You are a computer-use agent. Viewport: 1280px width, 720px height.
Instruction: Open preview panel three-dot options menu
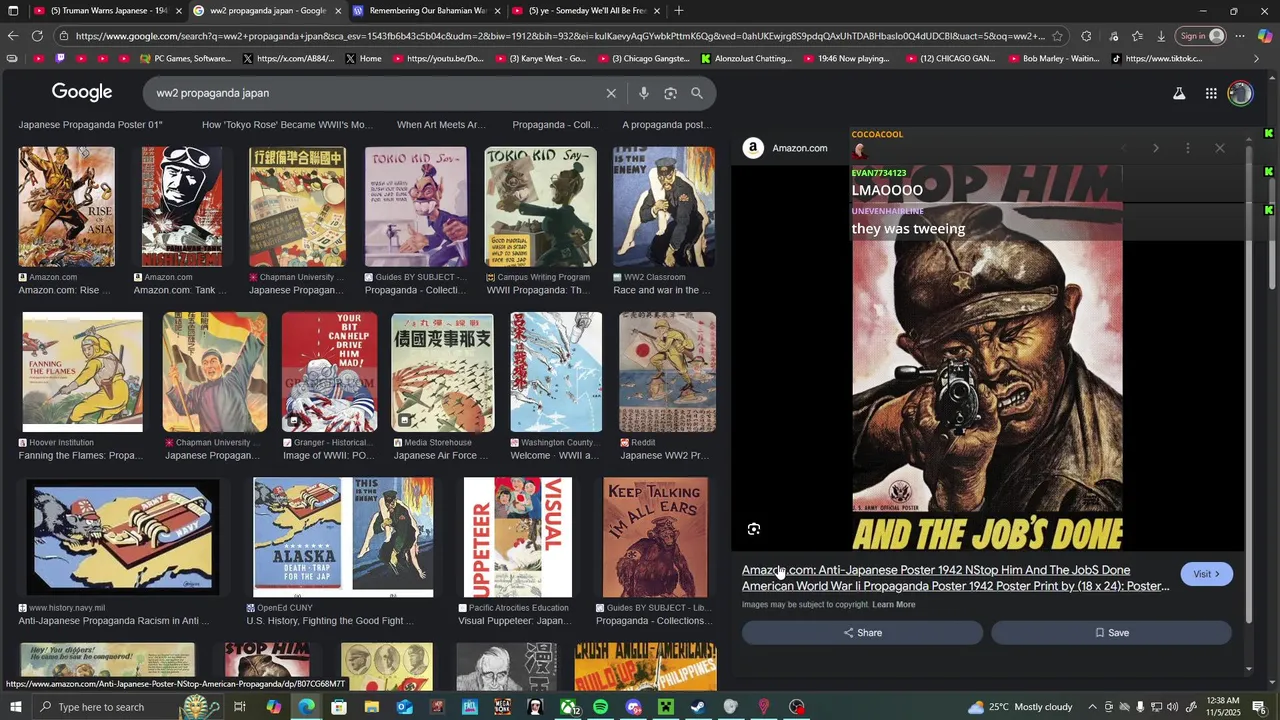click(x=1188, y=148)
